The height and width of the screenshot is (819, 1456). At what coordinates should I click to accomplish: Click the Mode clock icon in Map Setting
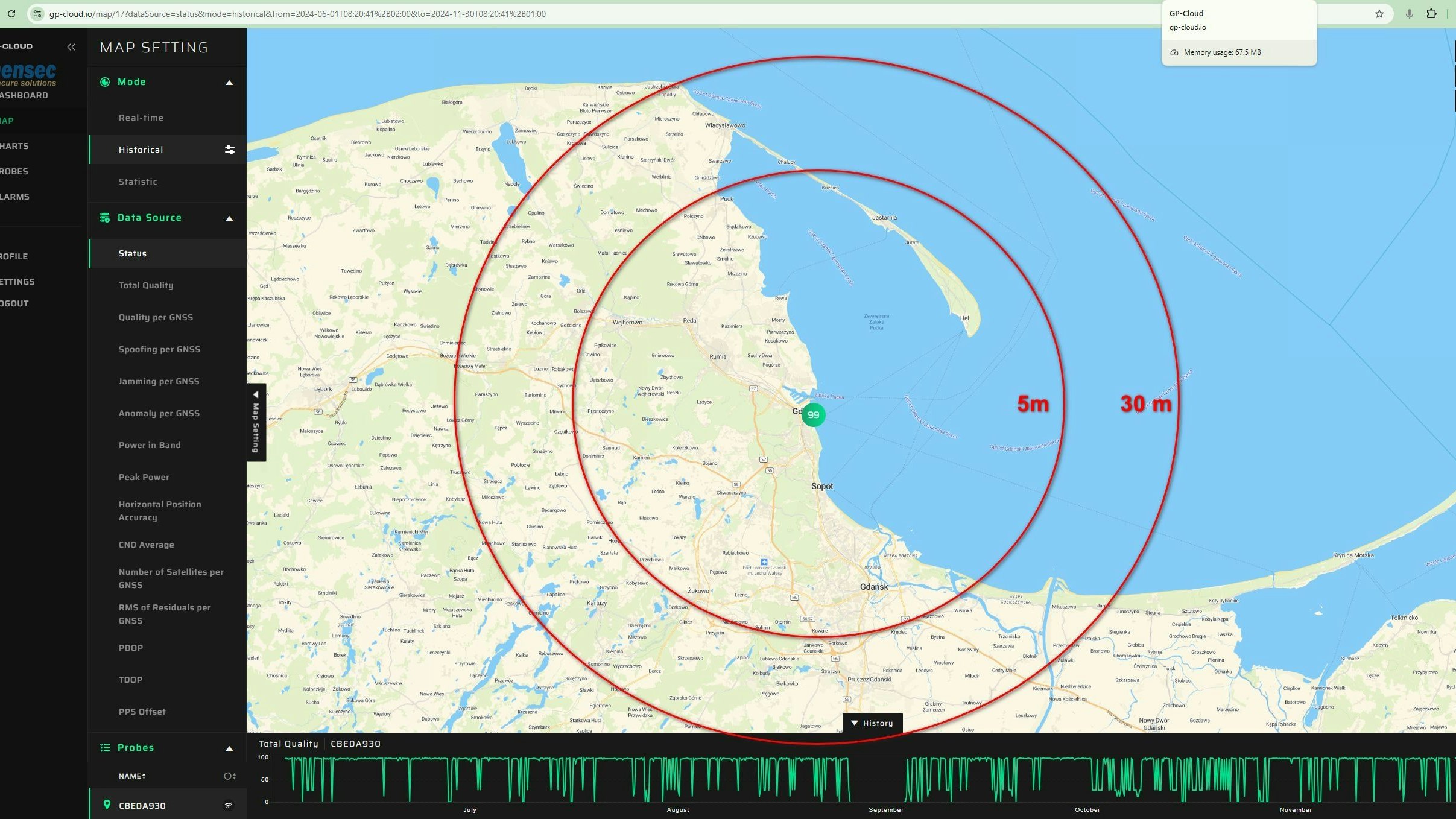coord(105,81)
